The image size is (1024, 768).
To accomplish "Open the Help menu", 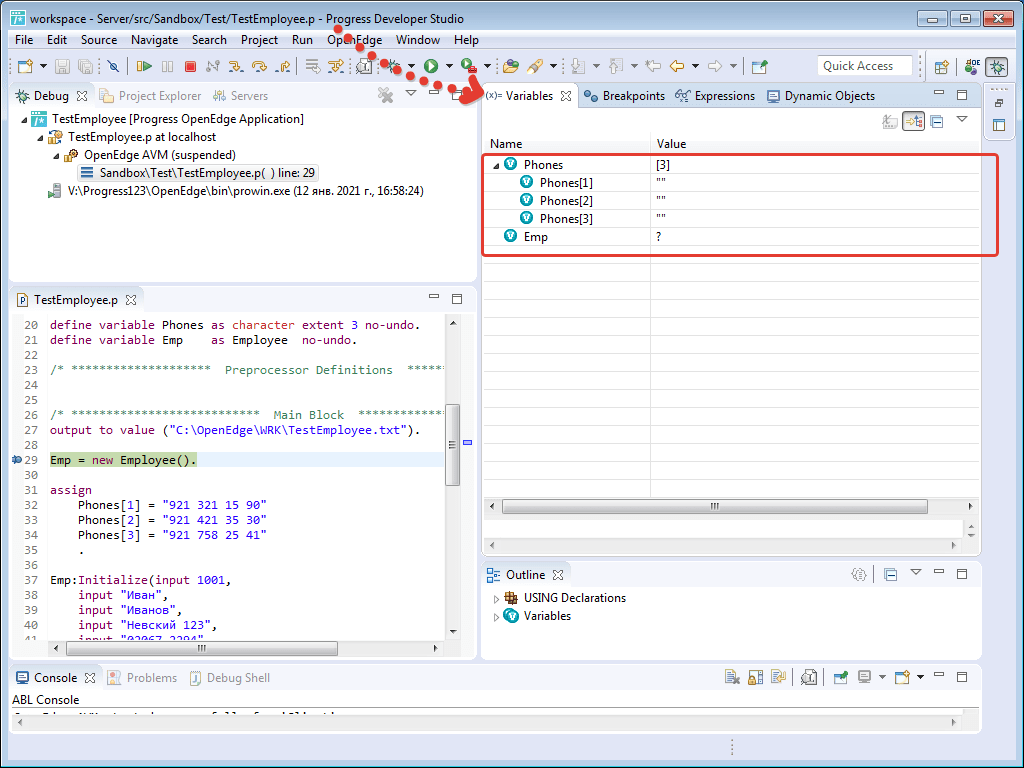I will point(466,40).
